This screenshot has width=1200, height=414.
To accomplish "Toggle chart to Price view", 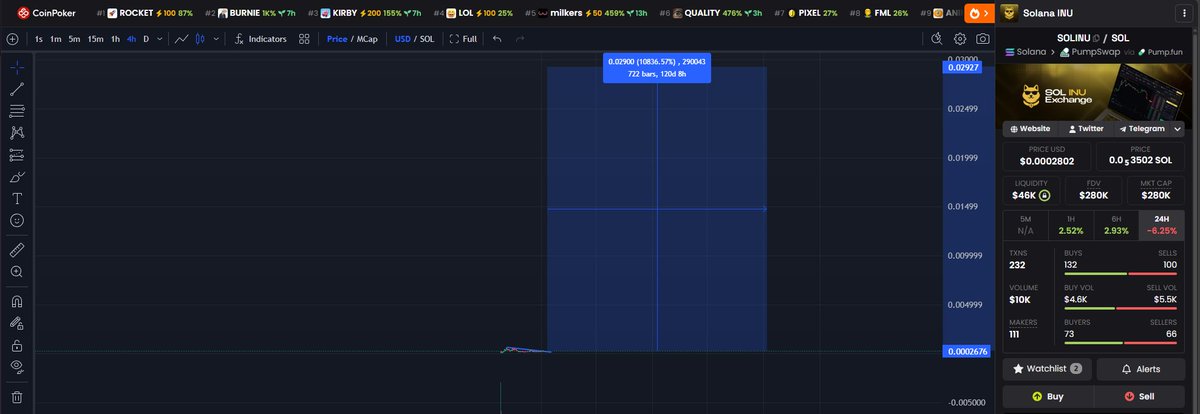I will point(337,39).
